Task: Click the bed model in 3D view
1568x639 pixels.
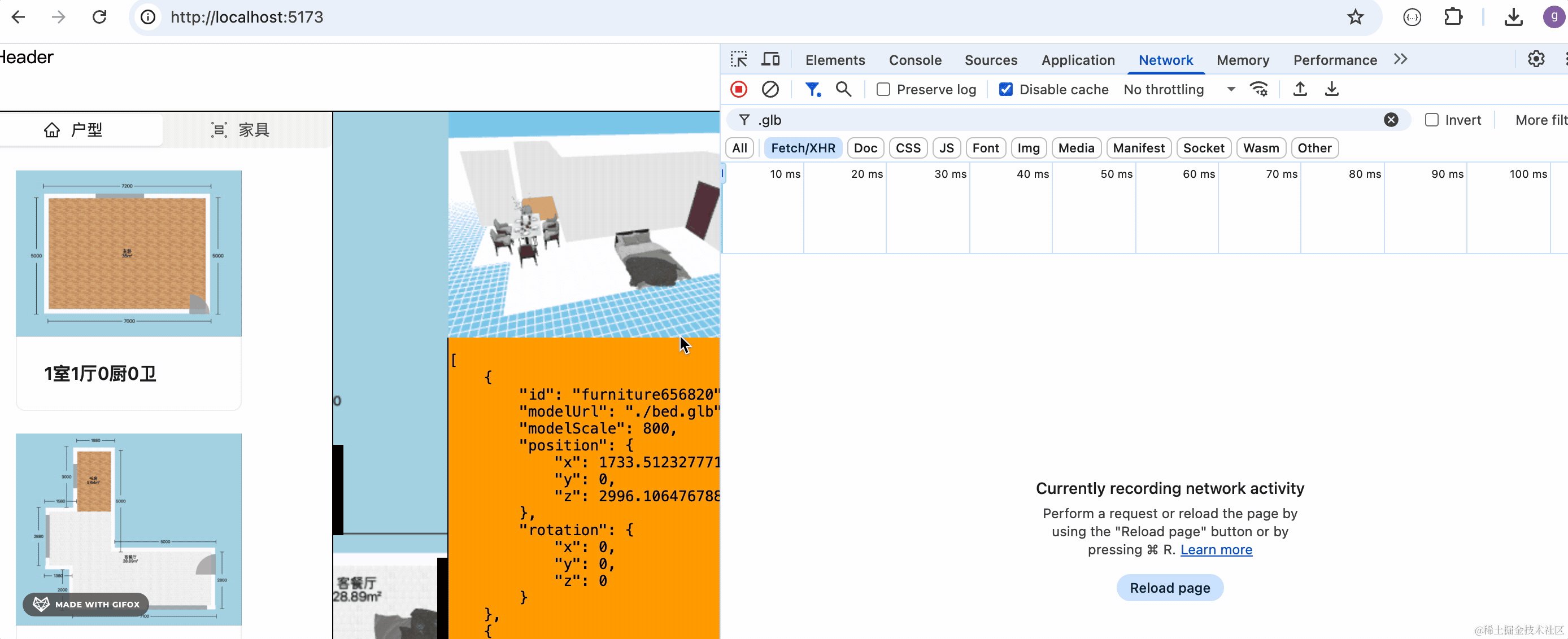Action: coord(652,258)
